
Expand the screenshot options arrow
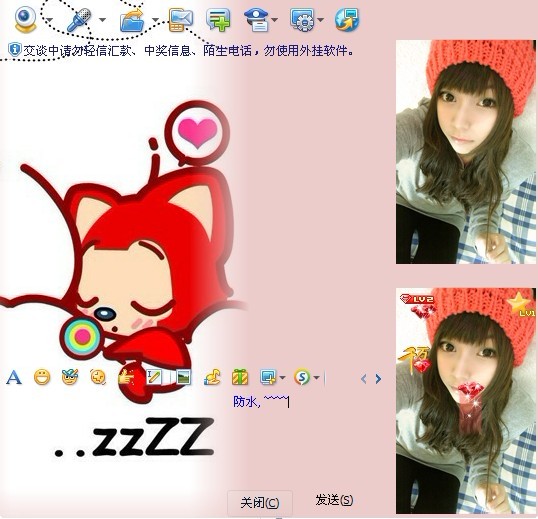pyautogui.click(x=282, y=378)
